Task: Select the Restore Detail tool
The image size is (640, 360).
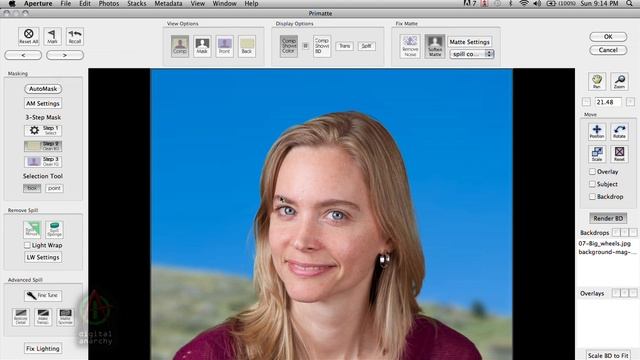Action: [x=21, y=317]
